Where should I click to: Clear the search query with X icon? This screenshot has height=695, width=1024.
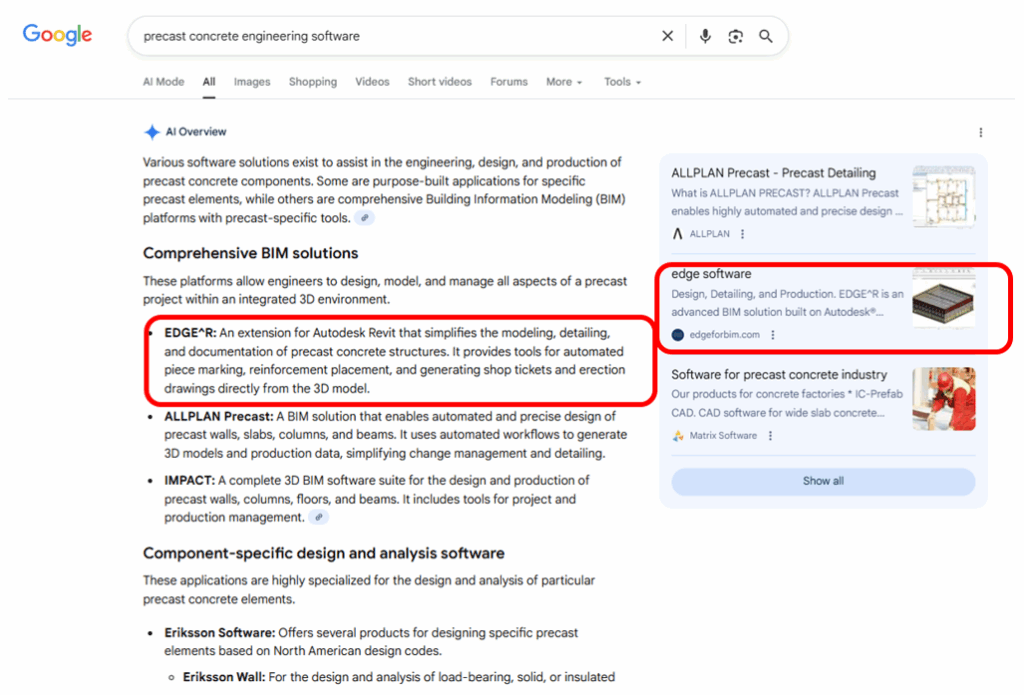(x=667, y=36)
